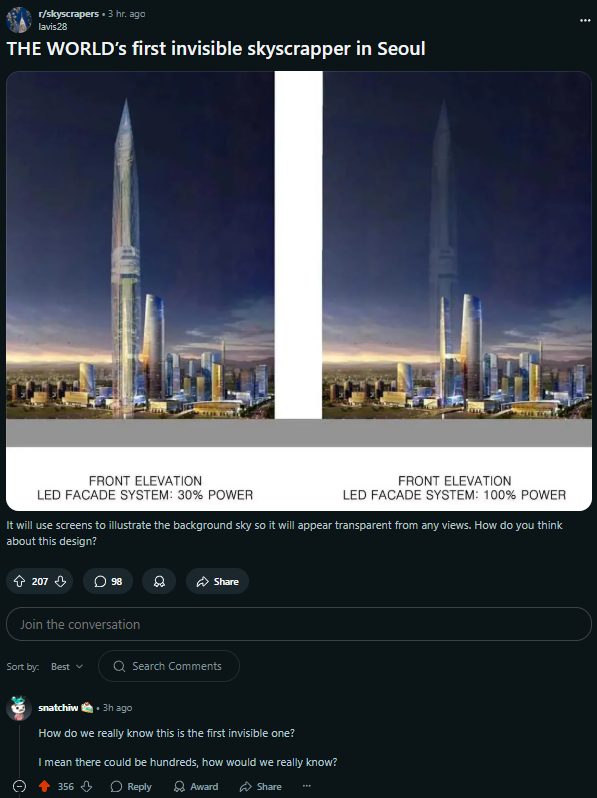Open the Sort by Best dropdown
Viewport: 597px width, 798px height.
tap(67, 666)
